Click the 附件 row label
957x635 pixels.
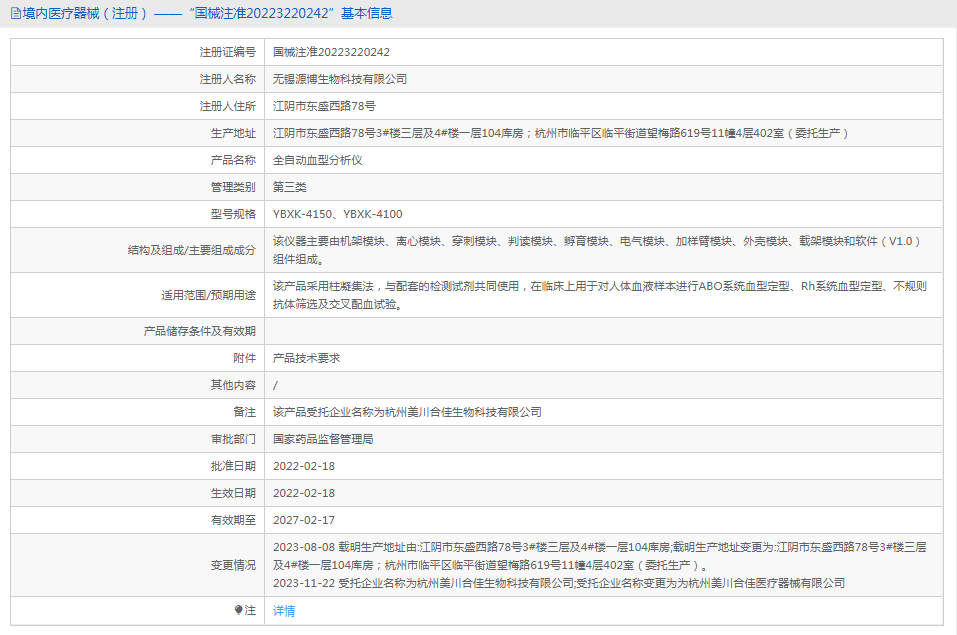tap(245, 358)
